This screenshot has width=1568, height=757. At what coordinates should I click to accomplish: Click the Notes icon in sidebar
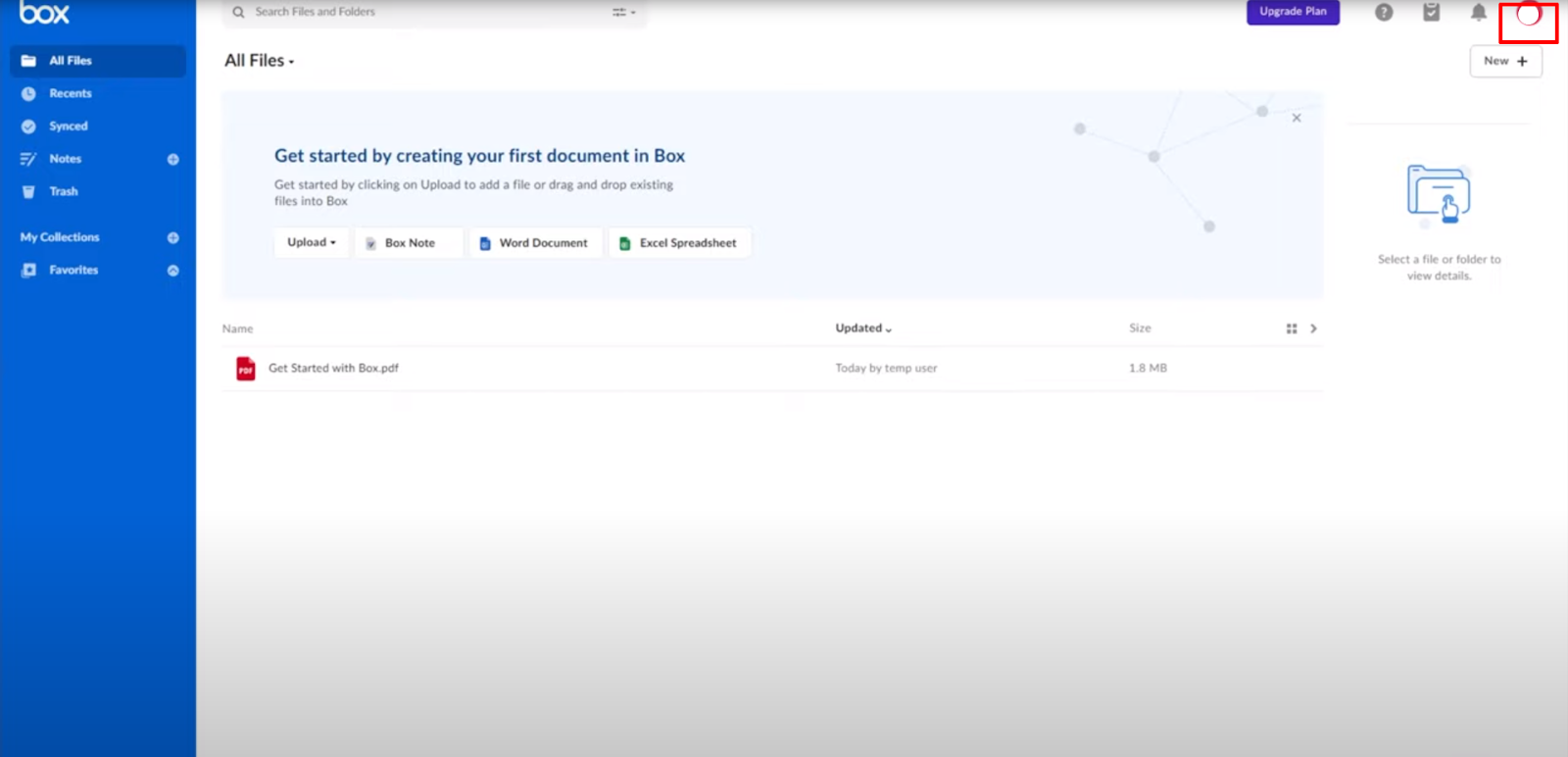28,159
